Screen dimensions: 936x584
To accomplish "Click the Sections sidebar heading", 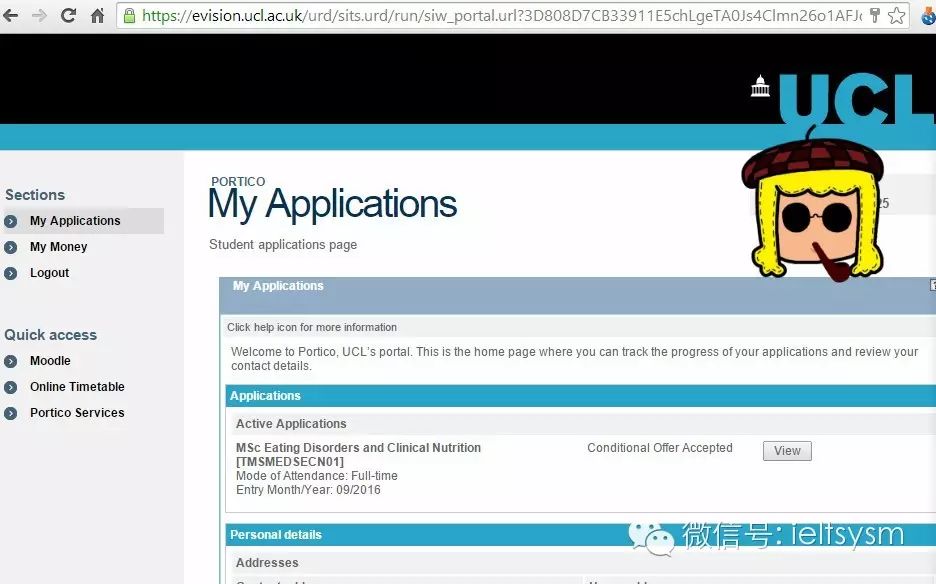I will point(35,195).
